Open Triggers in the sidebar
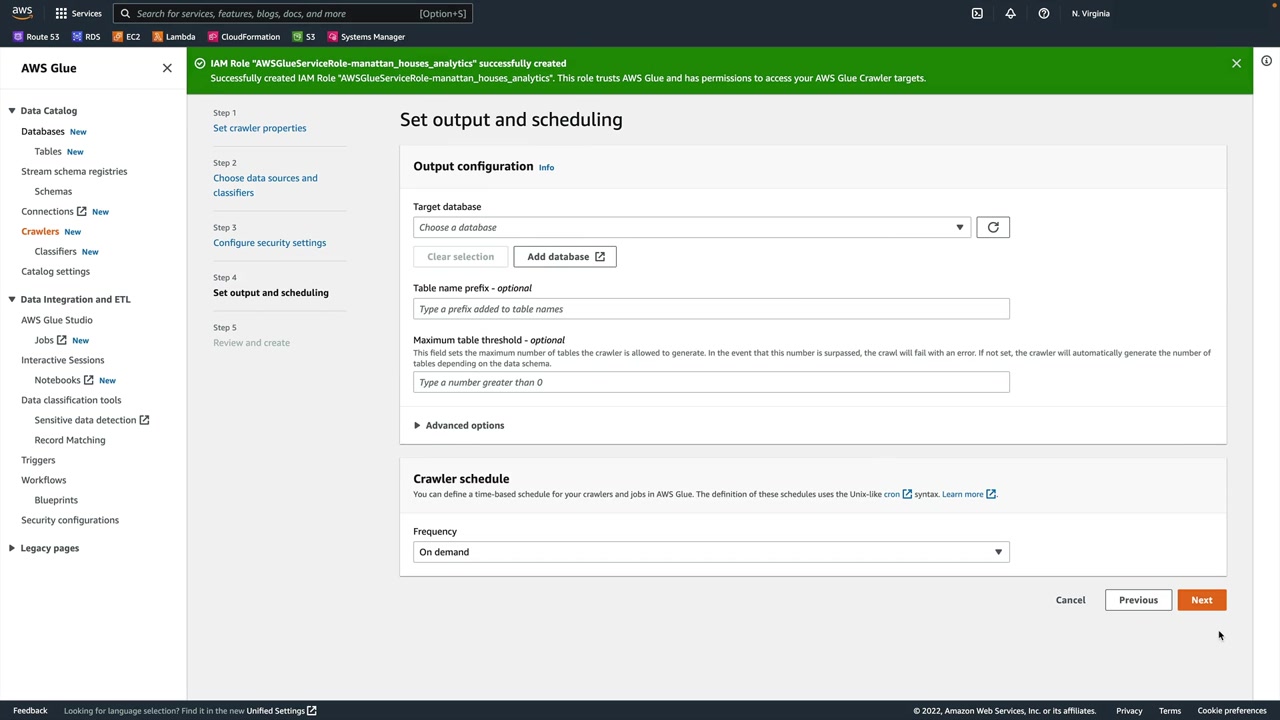Viewport: 1280px width, 720px height. (x=38, y=460)
